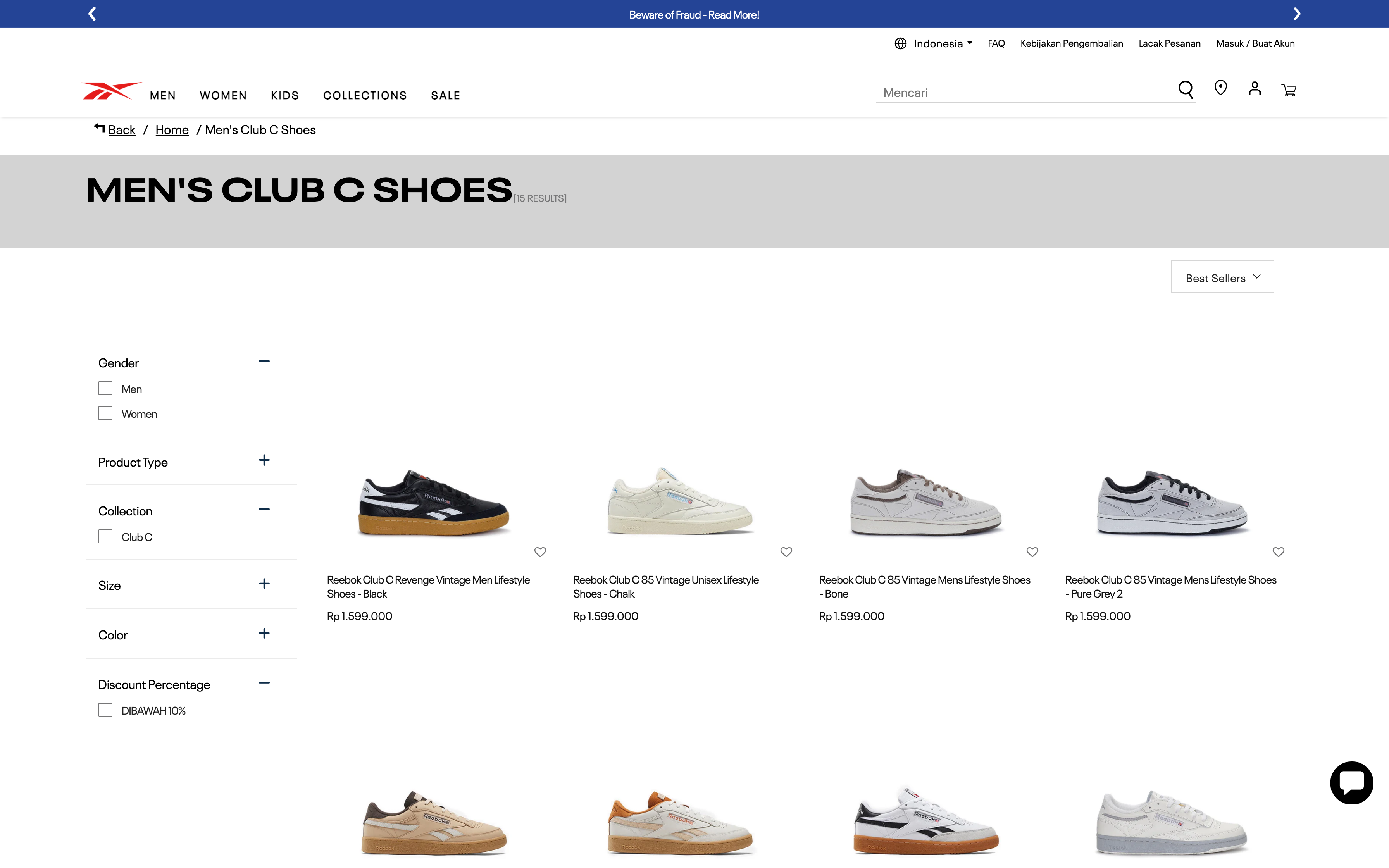The height and width of the screenshot is (868, 1389).
Task: Check the DIBAWAH 10% discount filter
Action: coord(105,710)
